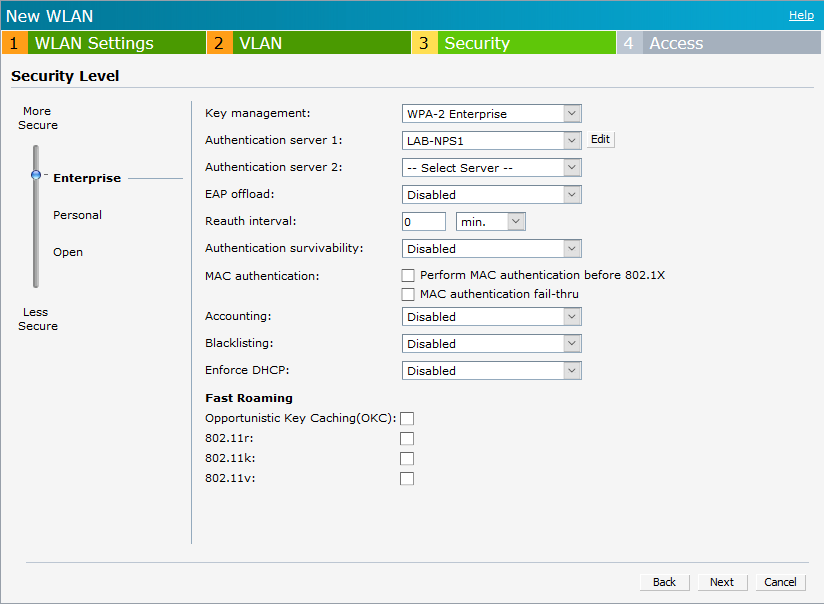
Task: Expand Authentication server 1 dropdown
Action: point(491,141)
